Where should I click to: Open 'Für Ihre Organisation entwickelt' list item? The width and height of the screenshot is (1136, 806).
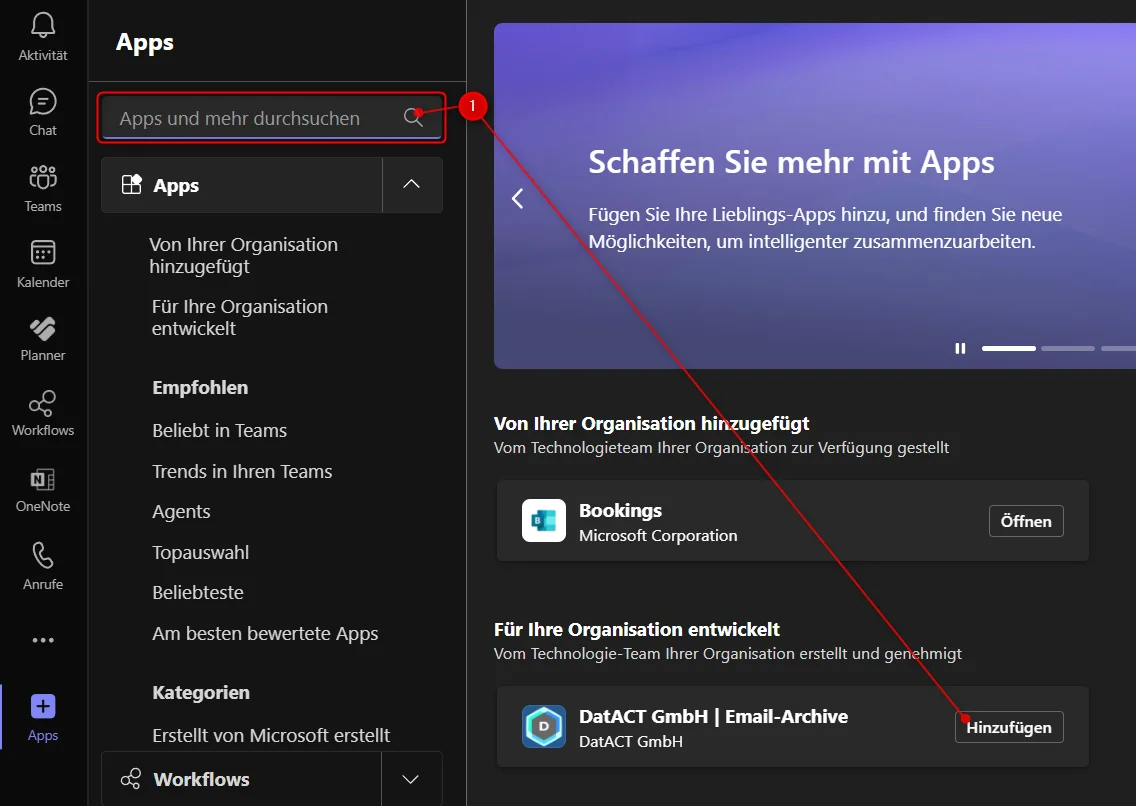(x=240, y=317)
